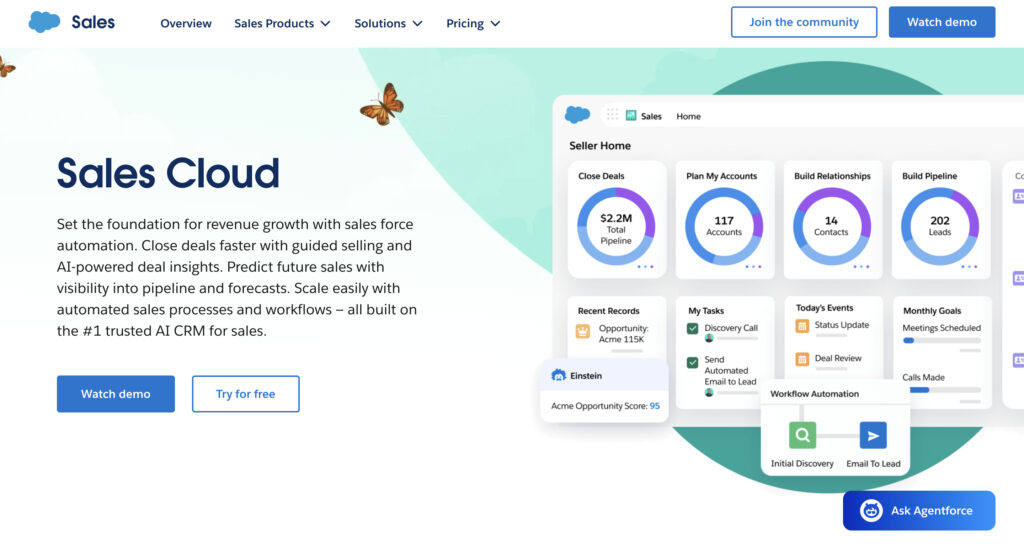Image resolution: width=1024 pixels, height=549 pixels.
Task: Click the Sales text beside the logo
Action: tap(93, 22)
